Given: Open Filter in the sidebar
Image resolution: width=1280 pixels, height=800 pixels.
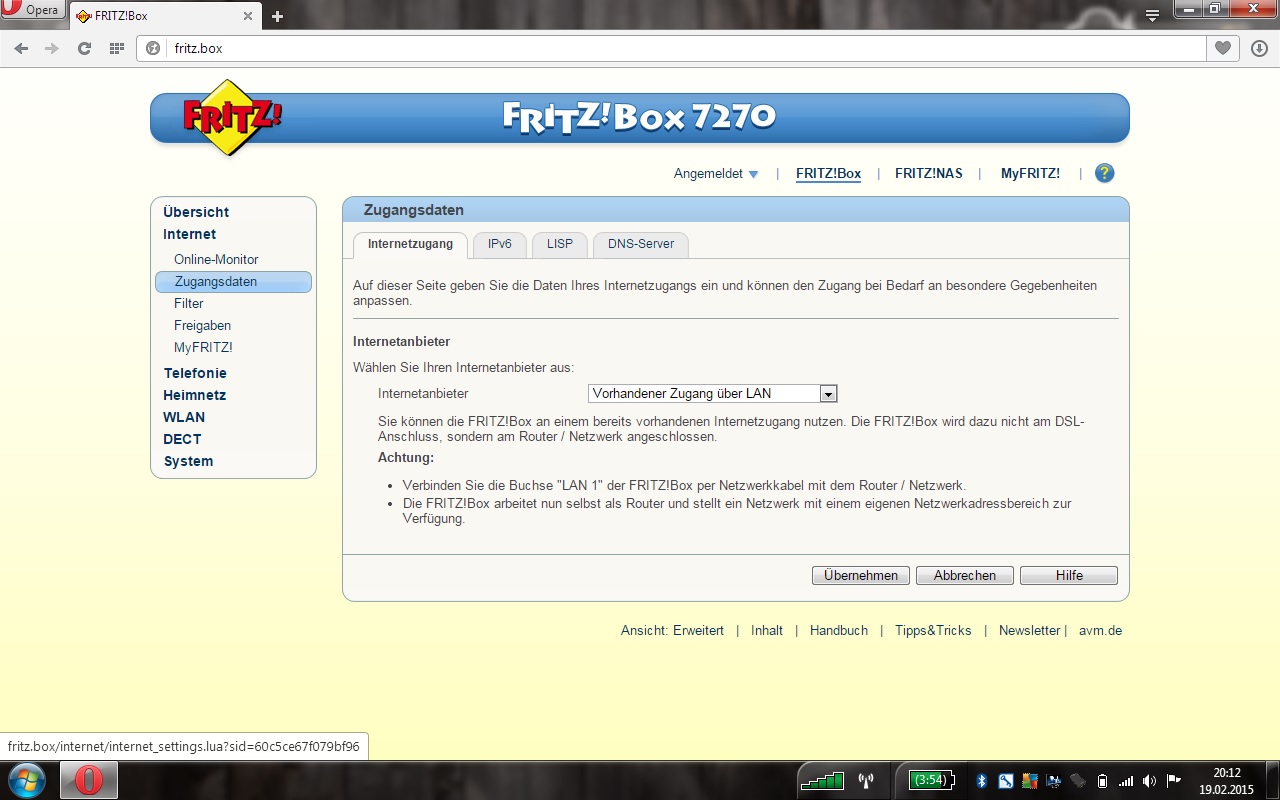Looking at the screenshot, I should [x=189, y=304].
